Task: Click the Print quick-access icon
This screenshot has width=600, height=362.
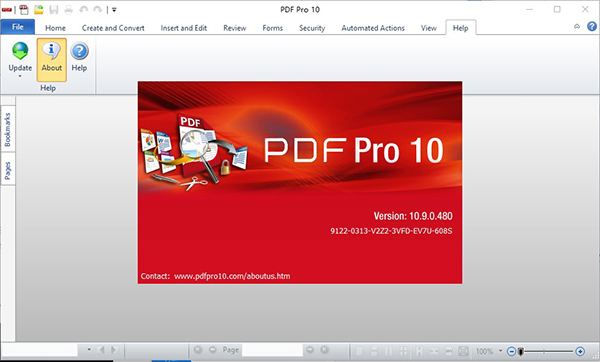Action: [x=68, y=10]
